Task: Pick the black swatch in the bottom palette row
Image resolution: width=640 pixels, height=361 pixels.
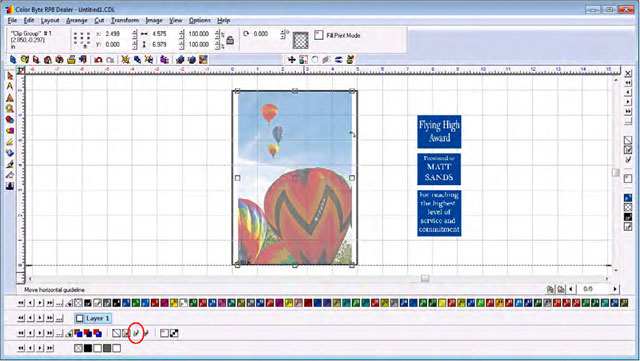Action: pos(88,348)
